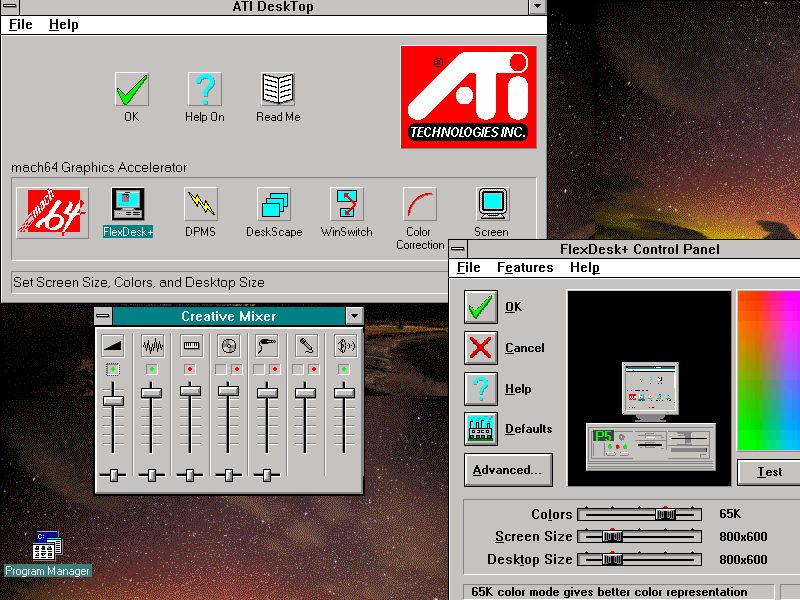Image resolution: width=800 pixels, height=600 pixels.
Task: Tick the empty checkbox under the CD icon
Action: 220,369
